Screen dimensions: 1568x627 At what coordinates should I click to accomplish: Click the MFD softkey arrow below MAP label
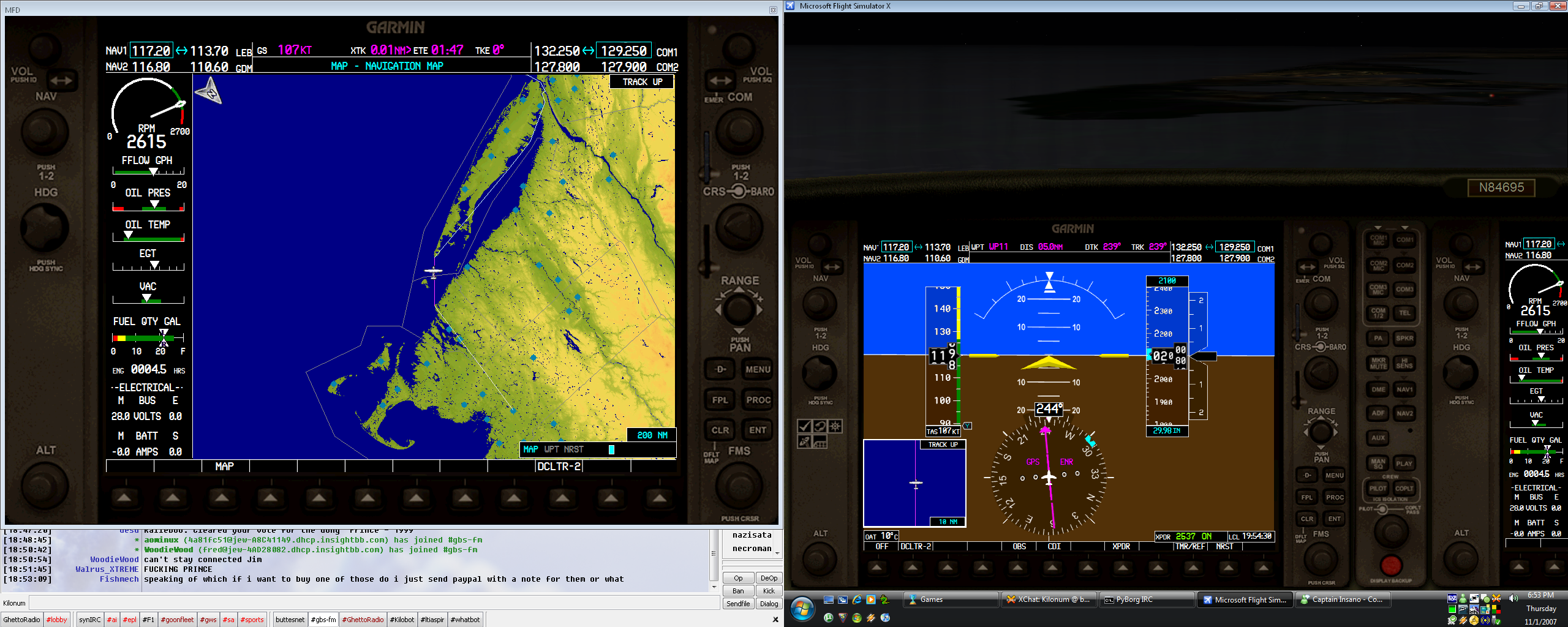click(222, 498)
